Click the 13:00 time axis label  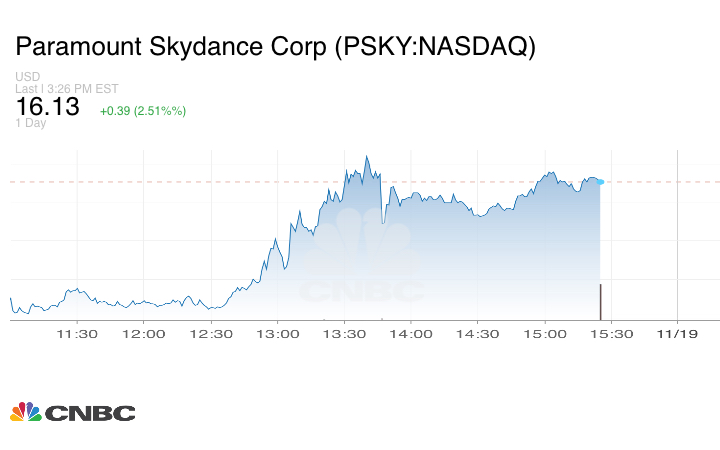pos(277,334)
